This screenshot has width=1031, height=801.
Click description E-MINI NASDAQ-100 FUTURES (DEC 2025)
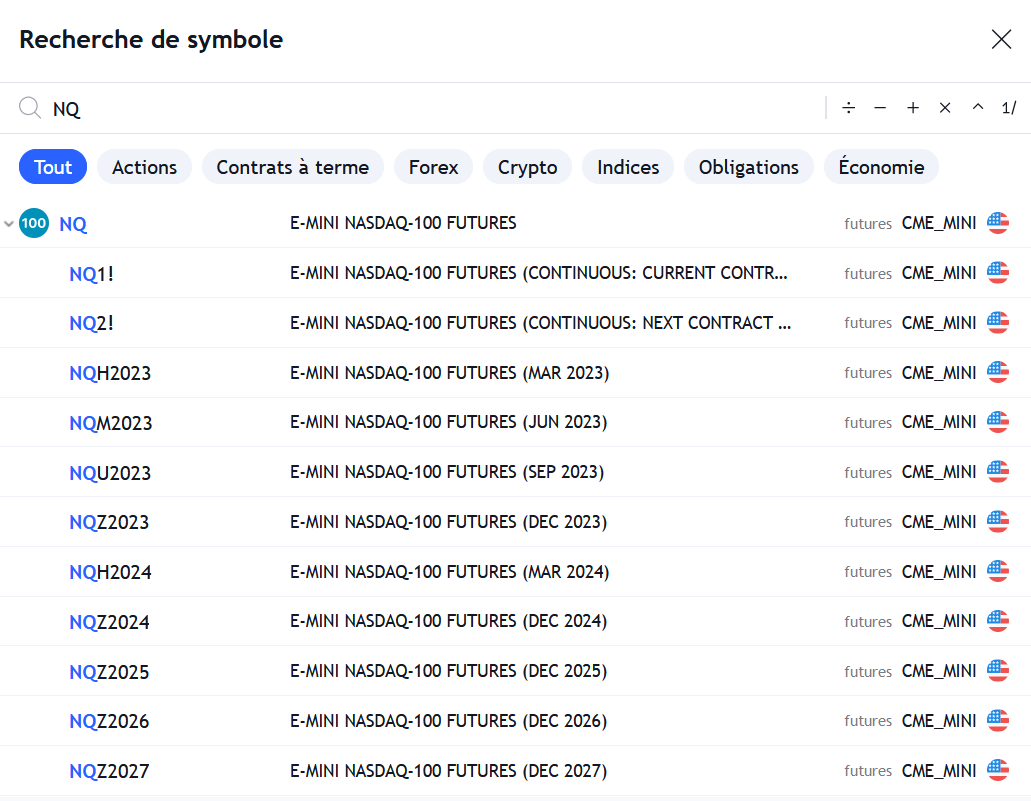pos(448,671)
